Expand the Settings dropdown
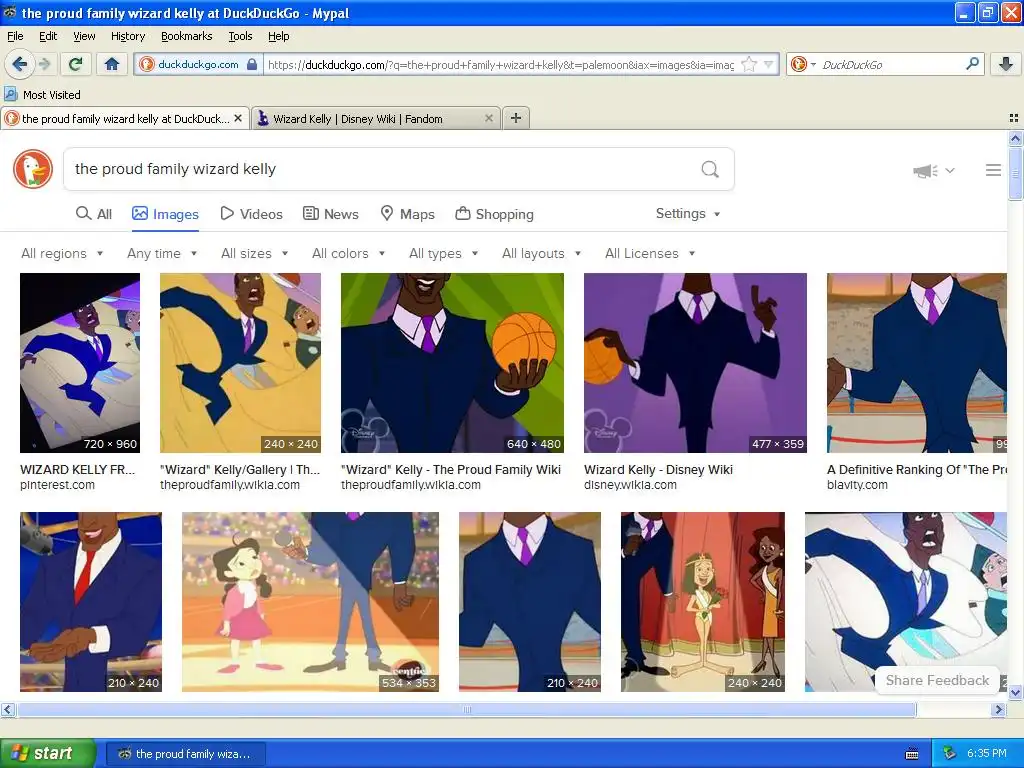The height and width of the screenshot is (768, 1024). 688,214
